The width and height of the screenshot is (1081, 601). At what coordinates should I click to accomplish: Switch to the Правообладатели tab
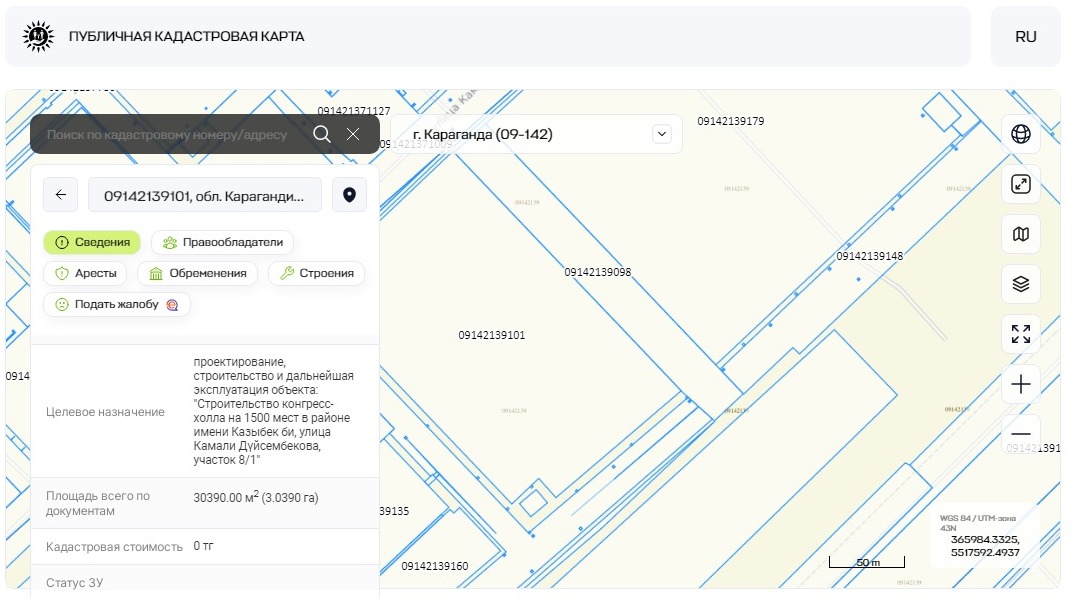(223, 242)
